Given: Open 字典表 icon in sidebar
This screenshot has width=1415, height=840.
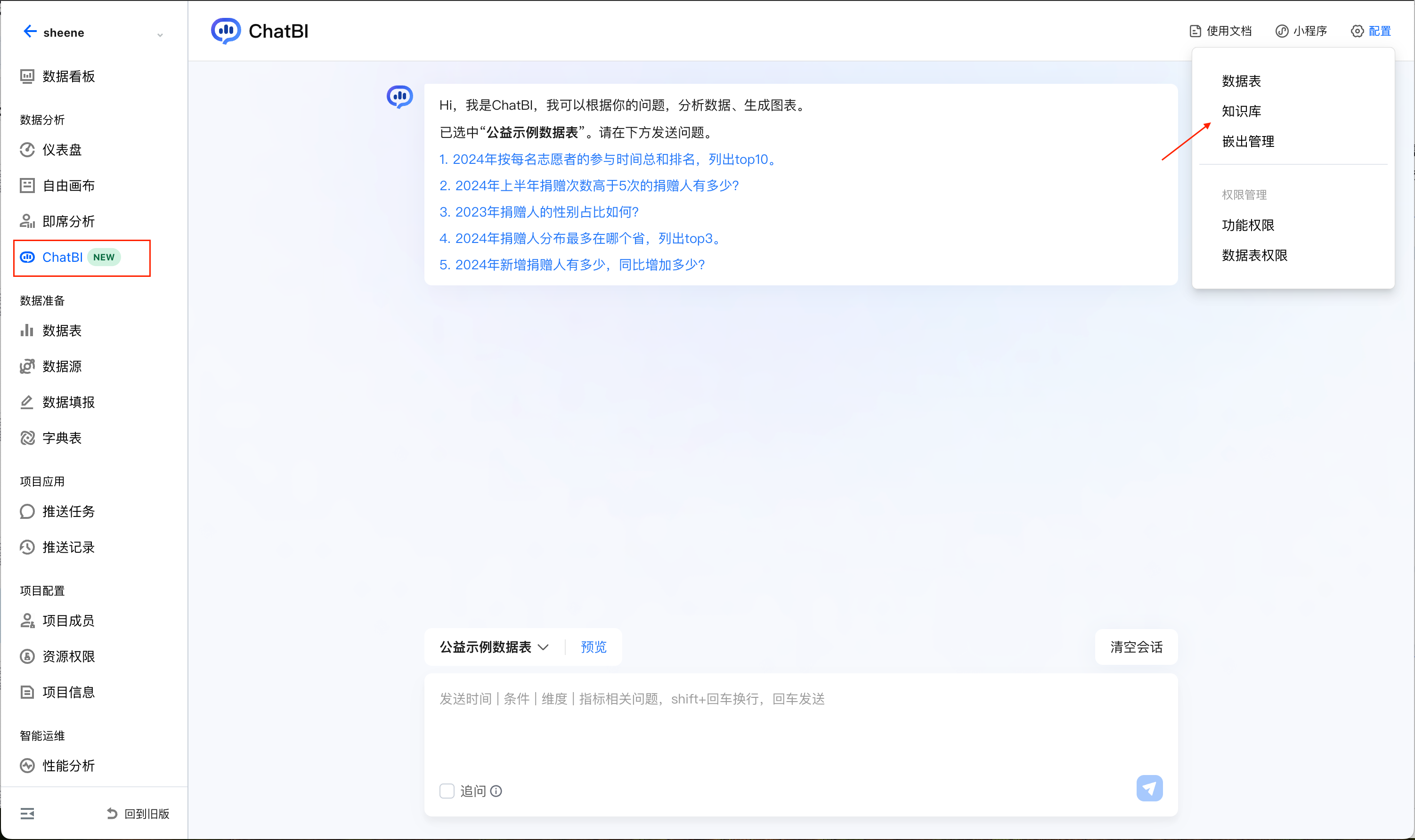Looking at the screenshot, I should click(27, 438).
